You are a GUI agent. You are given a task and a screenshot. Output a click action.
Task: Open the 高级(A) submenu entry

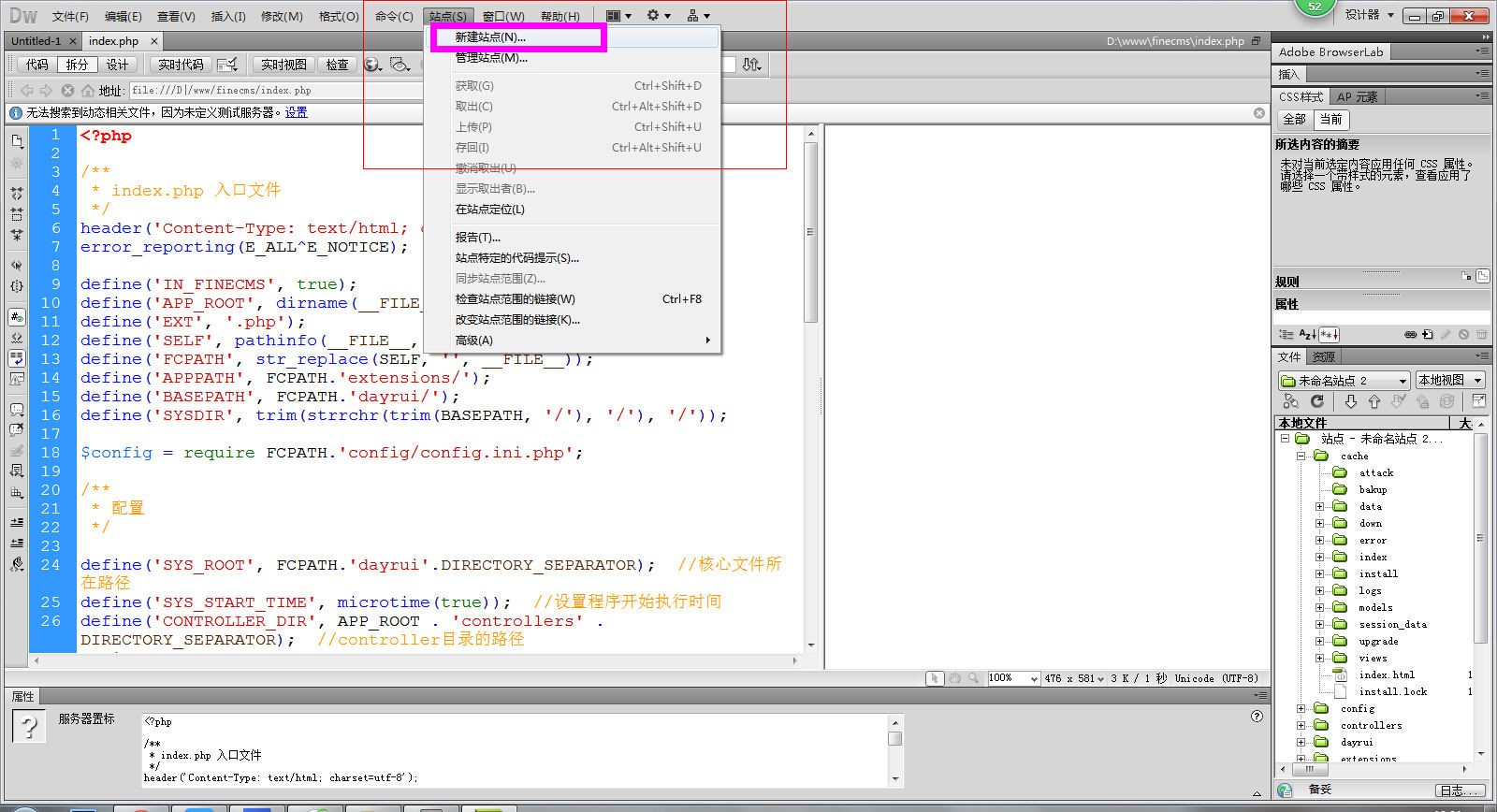573,341
